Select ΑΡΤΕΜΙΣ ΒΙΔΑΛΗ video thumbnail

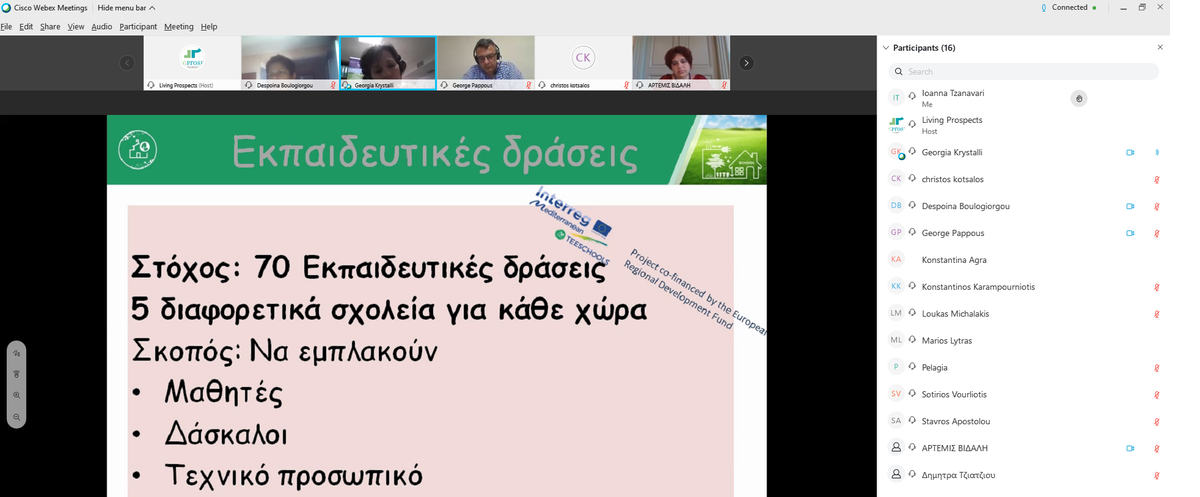click(x=682, y=63)
